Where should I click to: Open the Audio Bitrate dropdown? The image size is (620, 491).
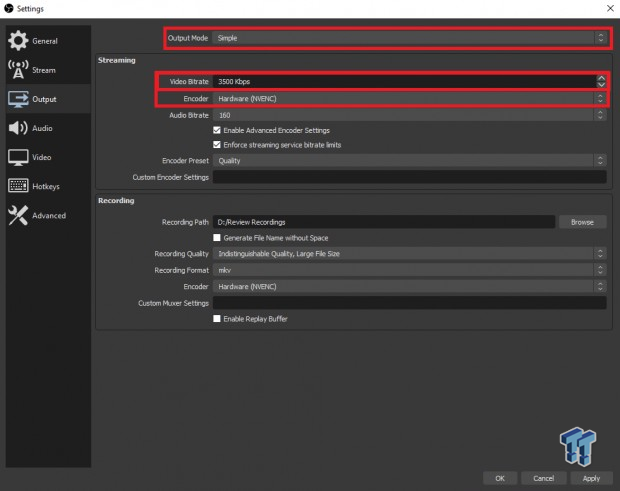point(409,115)
